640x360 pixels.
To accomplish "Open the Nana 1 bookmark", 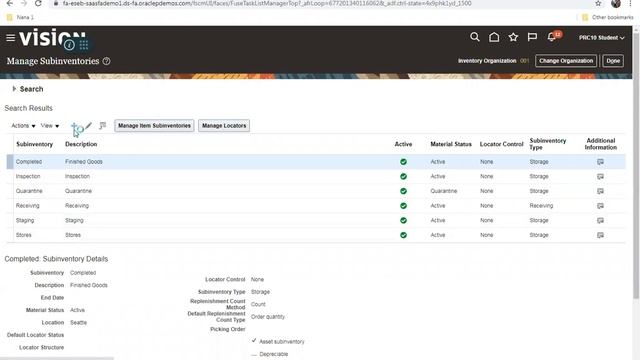I will (20, 18).
